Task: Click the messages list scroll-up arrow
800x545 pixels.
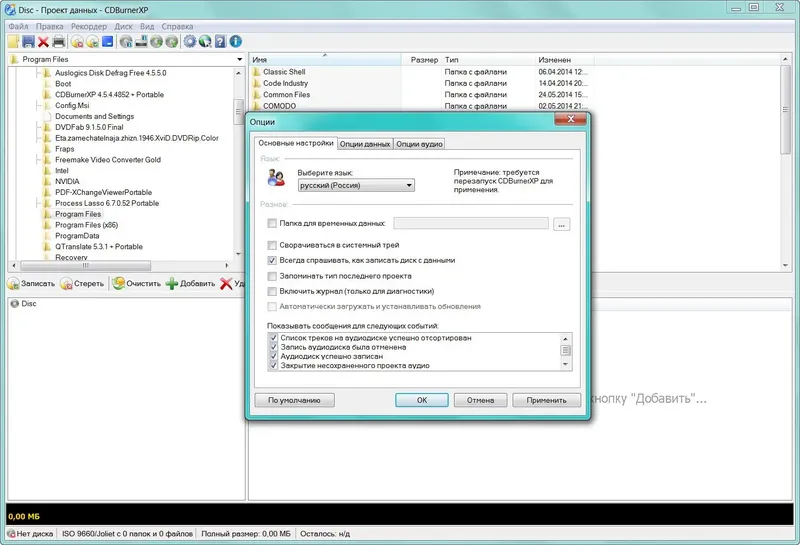Action: [x=565, y=339]
